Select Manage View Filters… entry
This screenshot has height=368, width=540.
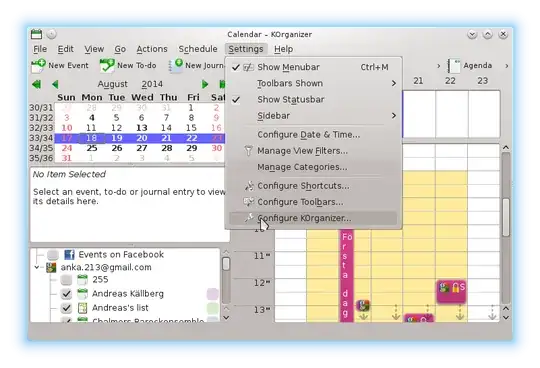302,151
